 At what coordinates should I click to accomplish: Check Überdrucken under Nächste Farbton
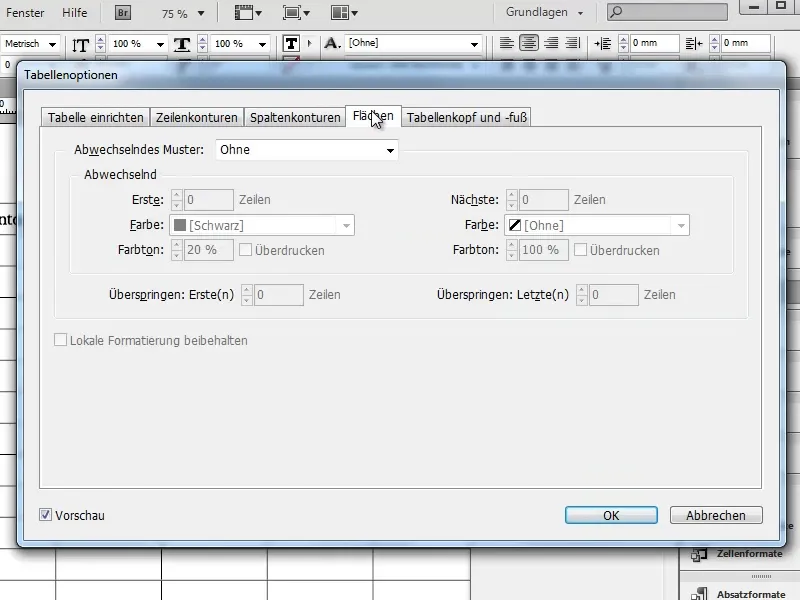pyautogui.click(x=580, y=250)
